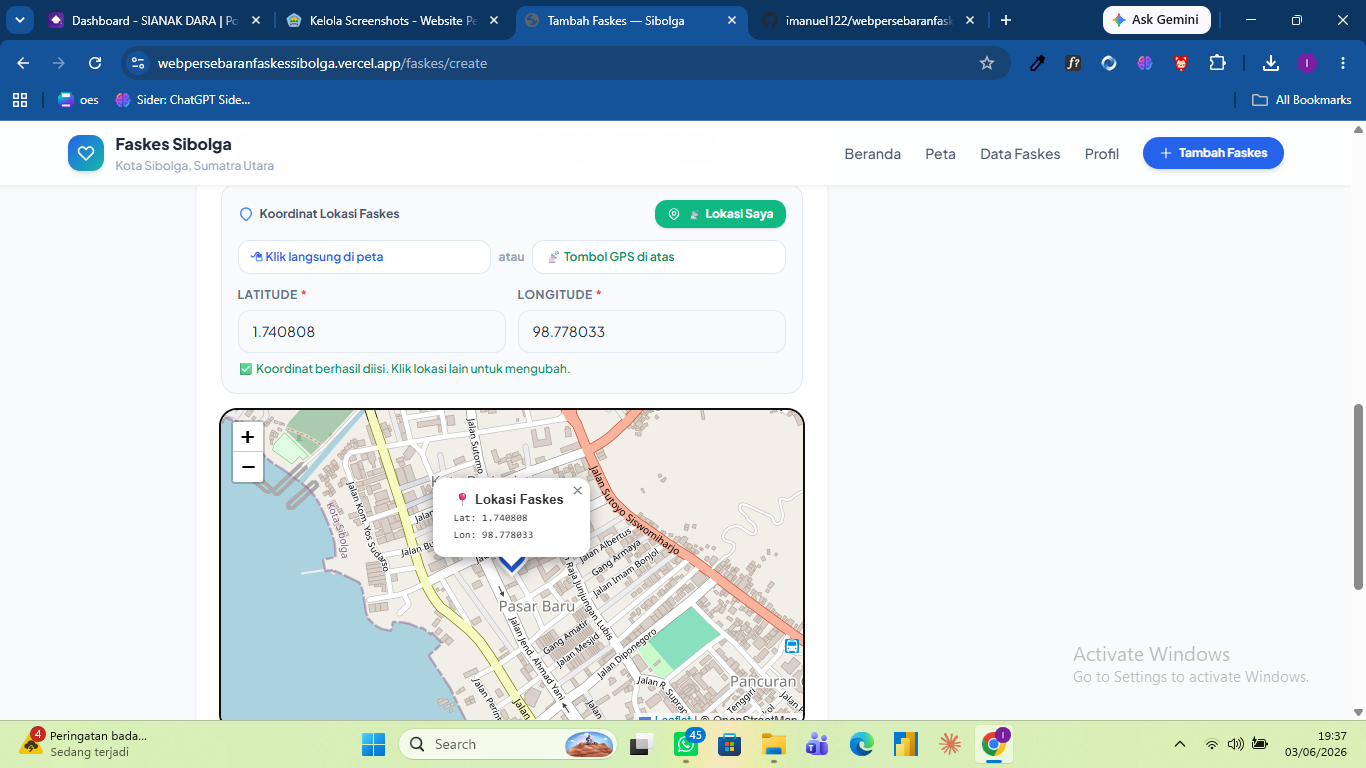The height and width of the screenshot is (768, 1366).
Task: Open Microsoft Edge from taskbar
Action: click(x=861, y=744)
